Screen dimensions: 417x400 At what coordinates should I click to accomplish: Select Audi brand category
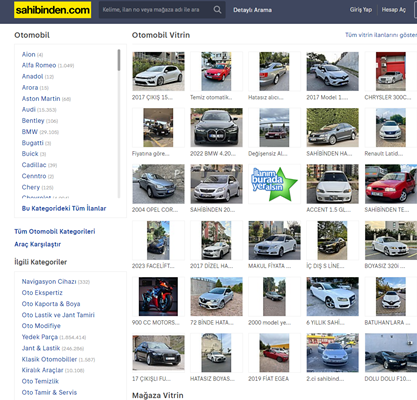coord(29,109)
